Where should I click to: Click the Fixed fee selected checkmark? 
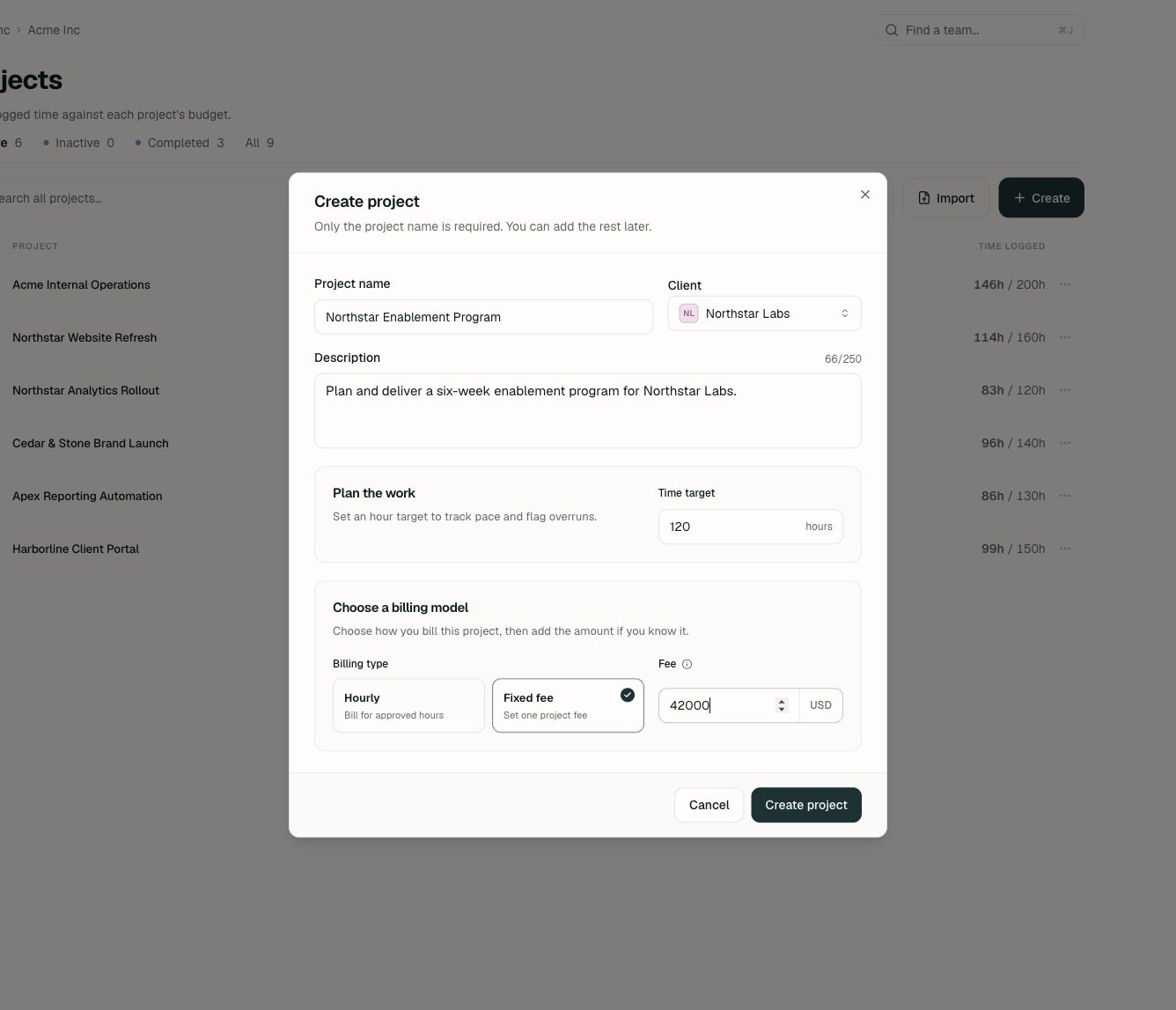coord(628,695)
